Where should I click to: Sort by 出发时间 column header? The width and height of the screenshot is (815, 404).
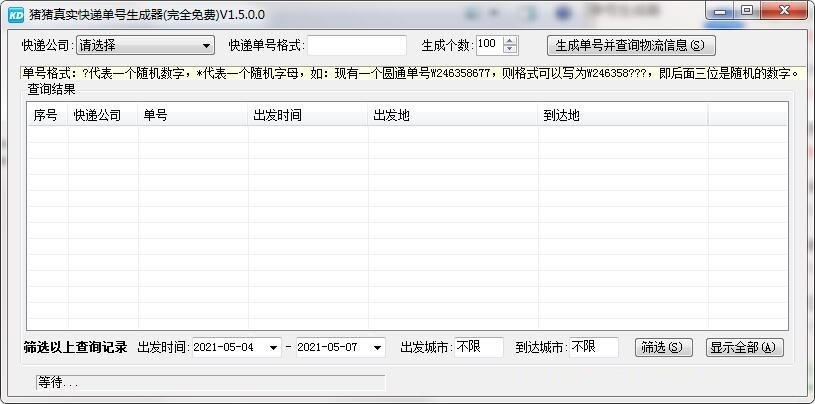pyautogui.click(x=308, y=115)
